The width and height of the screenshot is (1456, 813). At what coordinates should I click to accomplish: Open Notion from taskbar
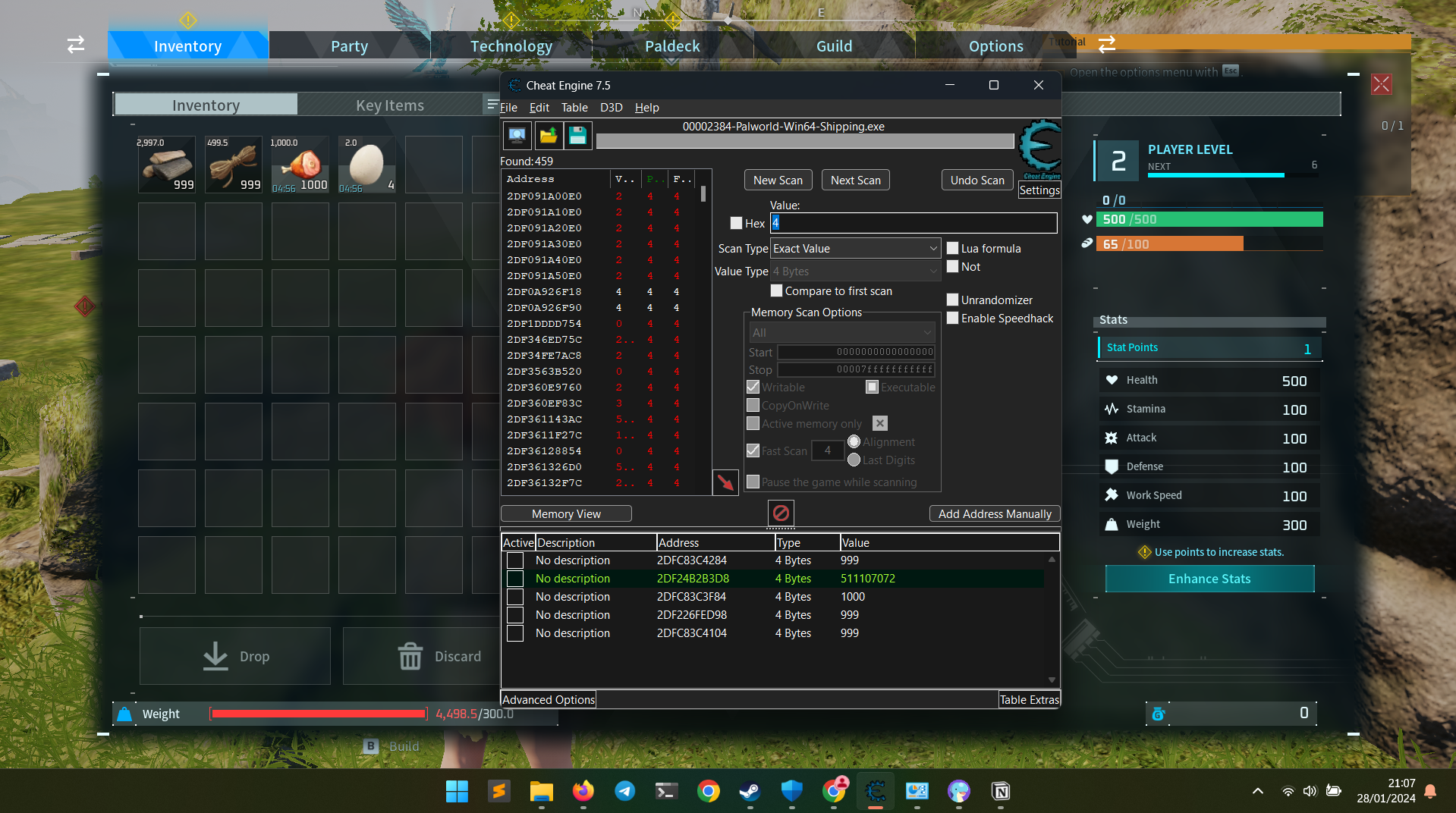click(x=1001, y=791)
